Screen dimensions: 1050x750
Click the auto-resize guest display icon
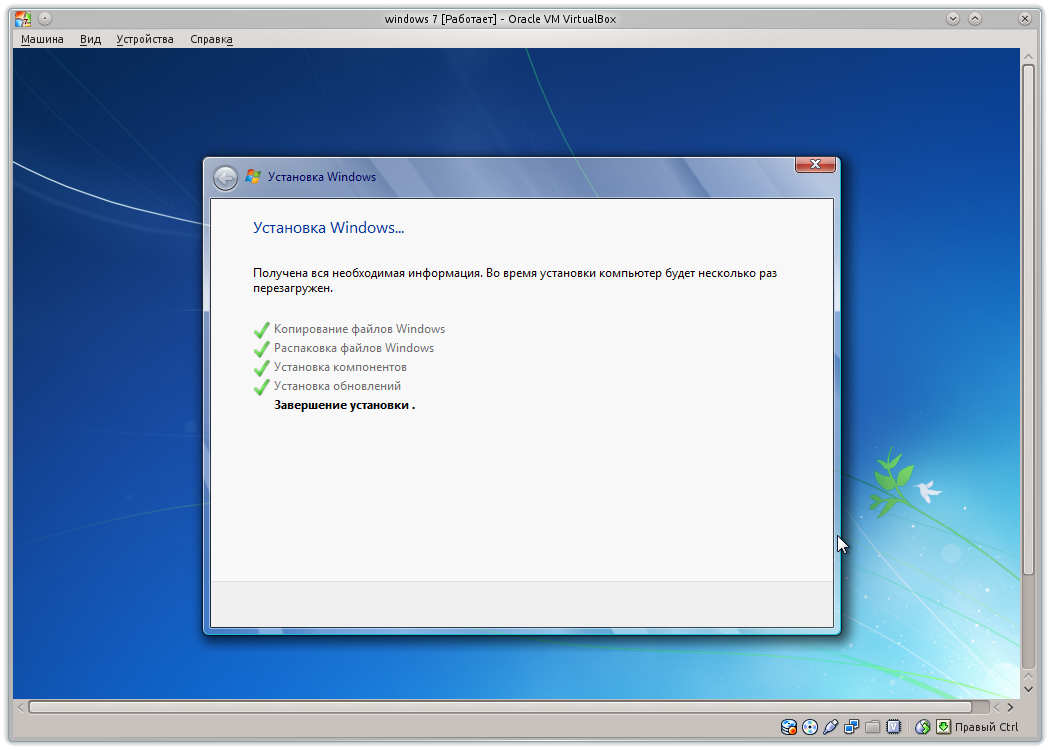[x=941, y=727]
